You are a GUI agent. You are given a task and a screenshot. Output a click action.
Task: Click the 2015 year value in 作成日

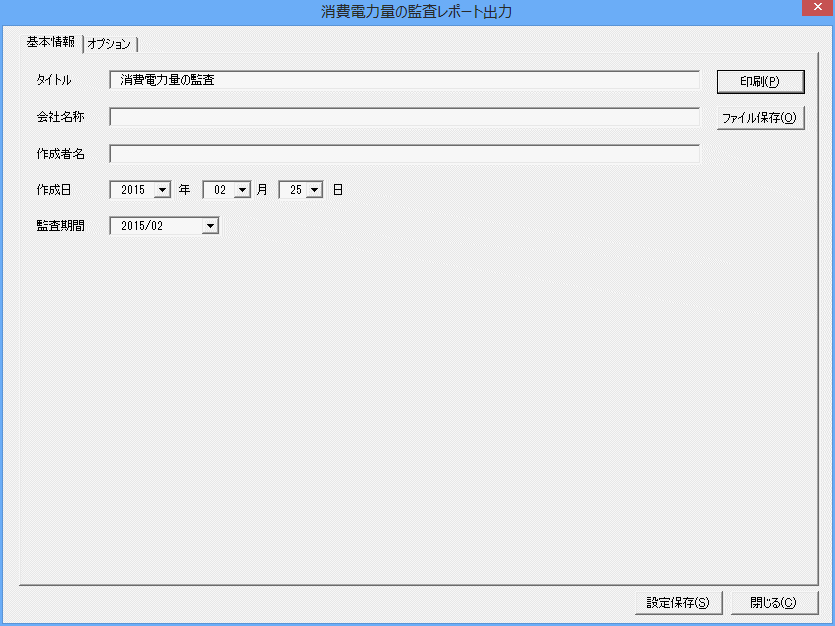click(x=133, y=190)
